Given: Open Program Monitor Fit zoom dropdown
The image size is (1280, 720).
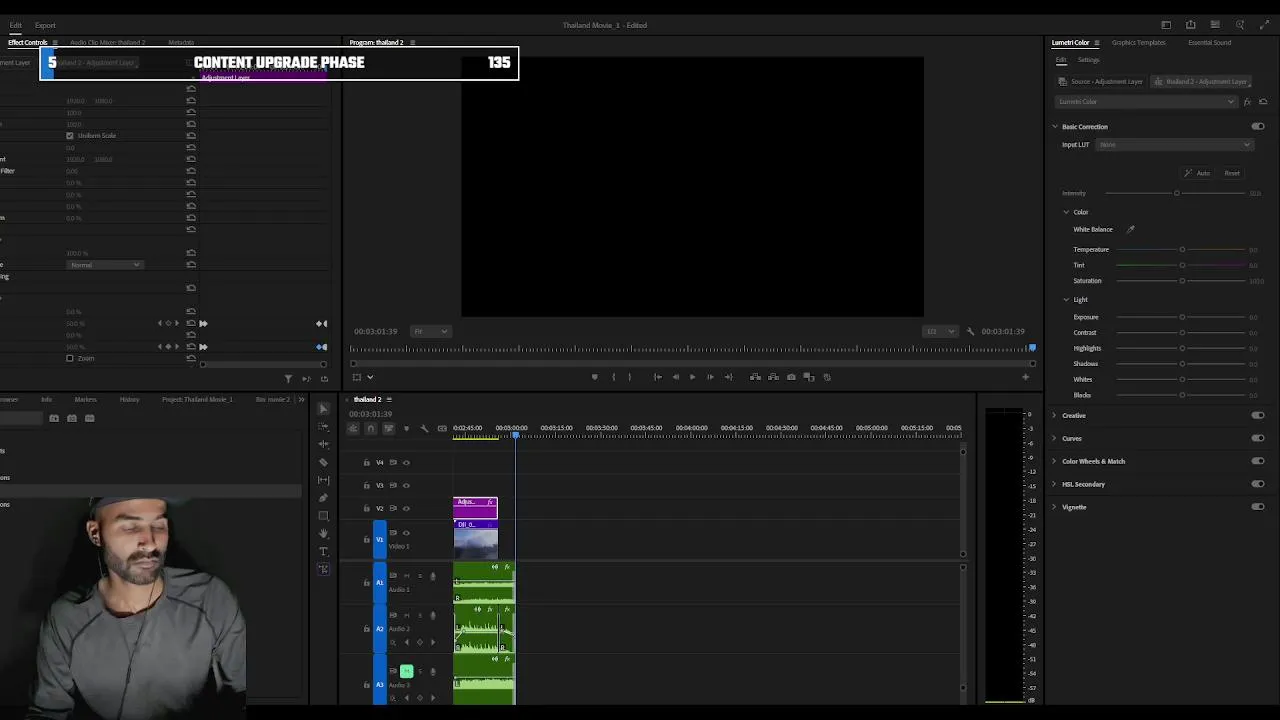Looking at the screenshot, I should pyautogui.click(x=431, y=331).
